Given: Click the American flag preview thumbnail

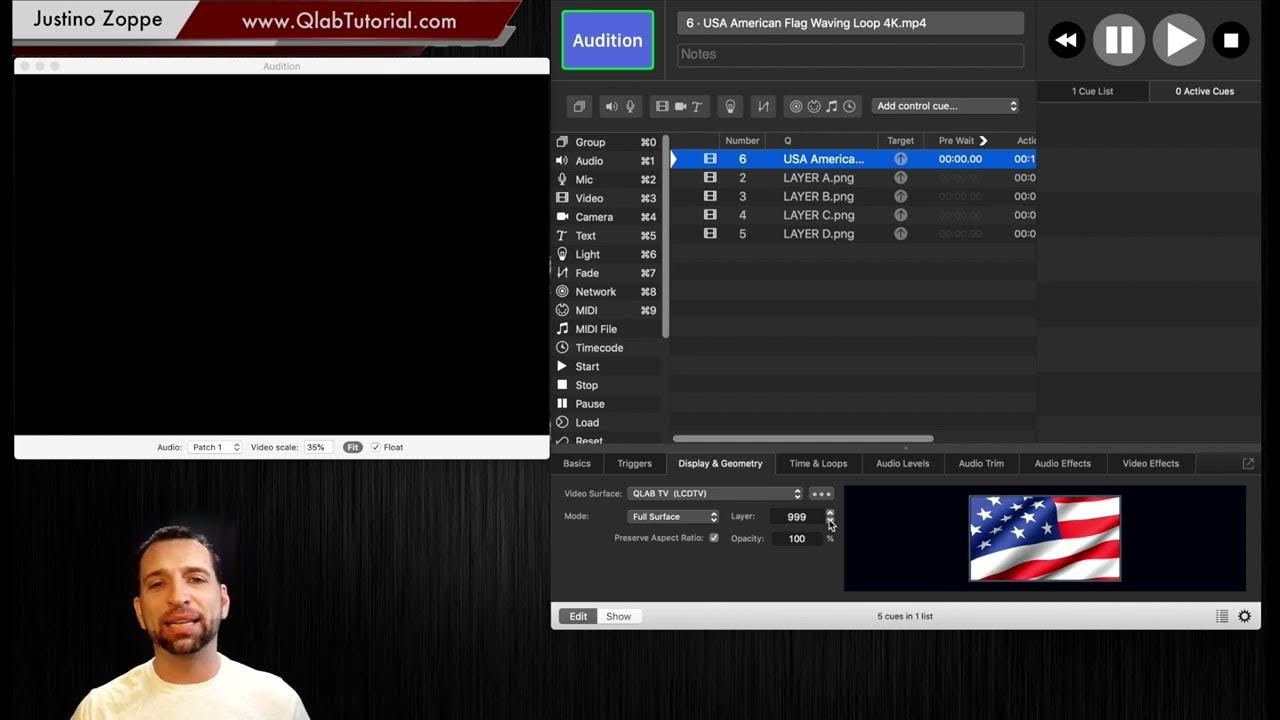Looking at the screenshot, I should pyautogui.click(x=1044, y=538).
